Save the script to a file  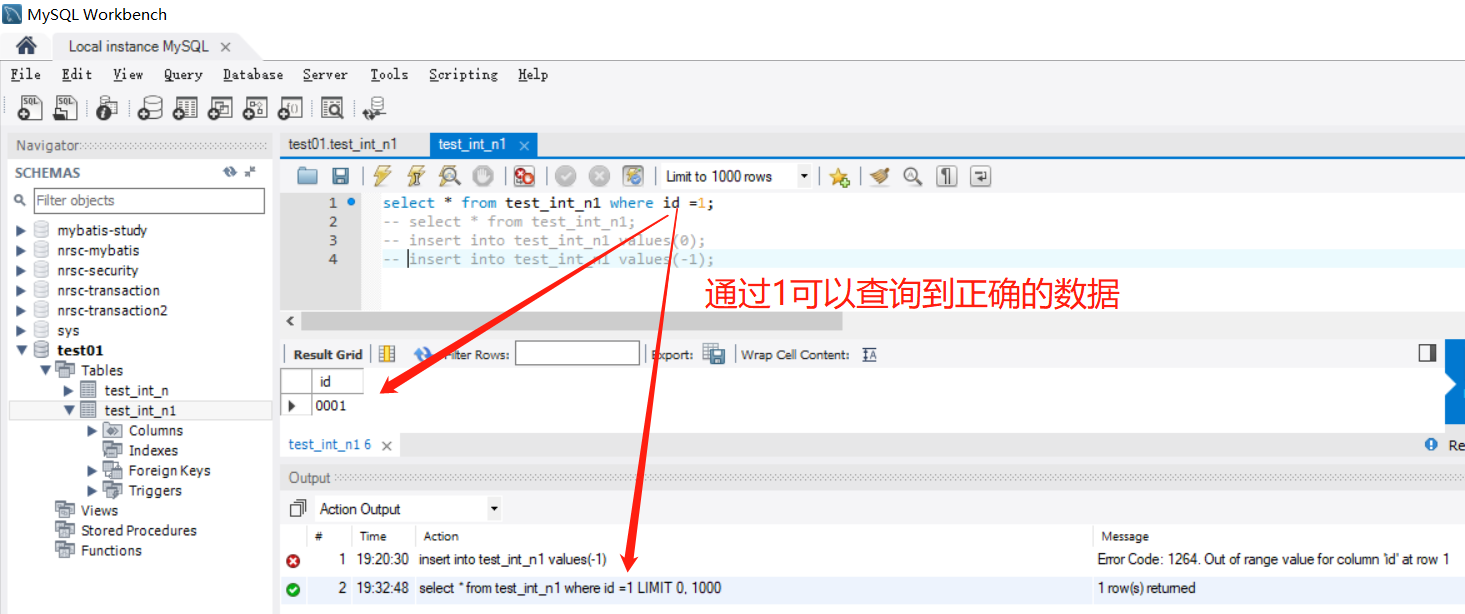click(x=340, y=176)
